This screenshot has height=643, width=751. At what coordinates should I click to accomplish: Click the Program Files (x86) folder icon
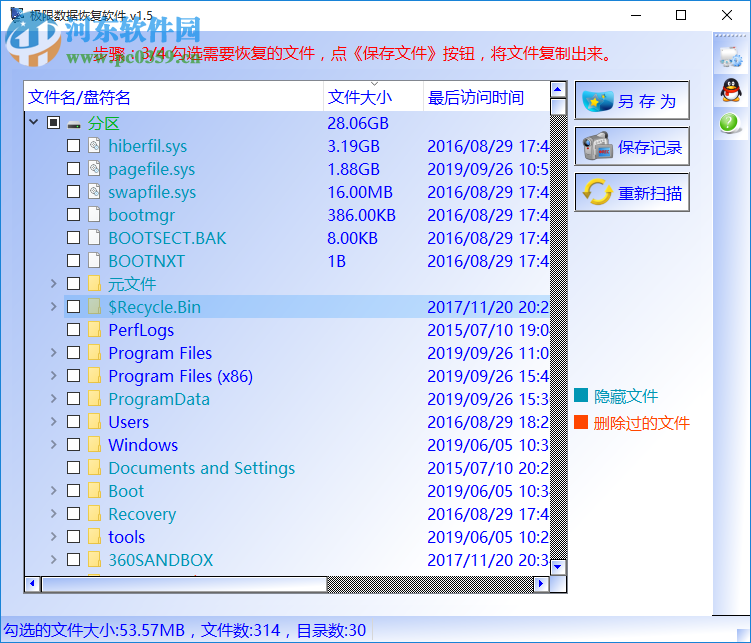click(94, 375)
